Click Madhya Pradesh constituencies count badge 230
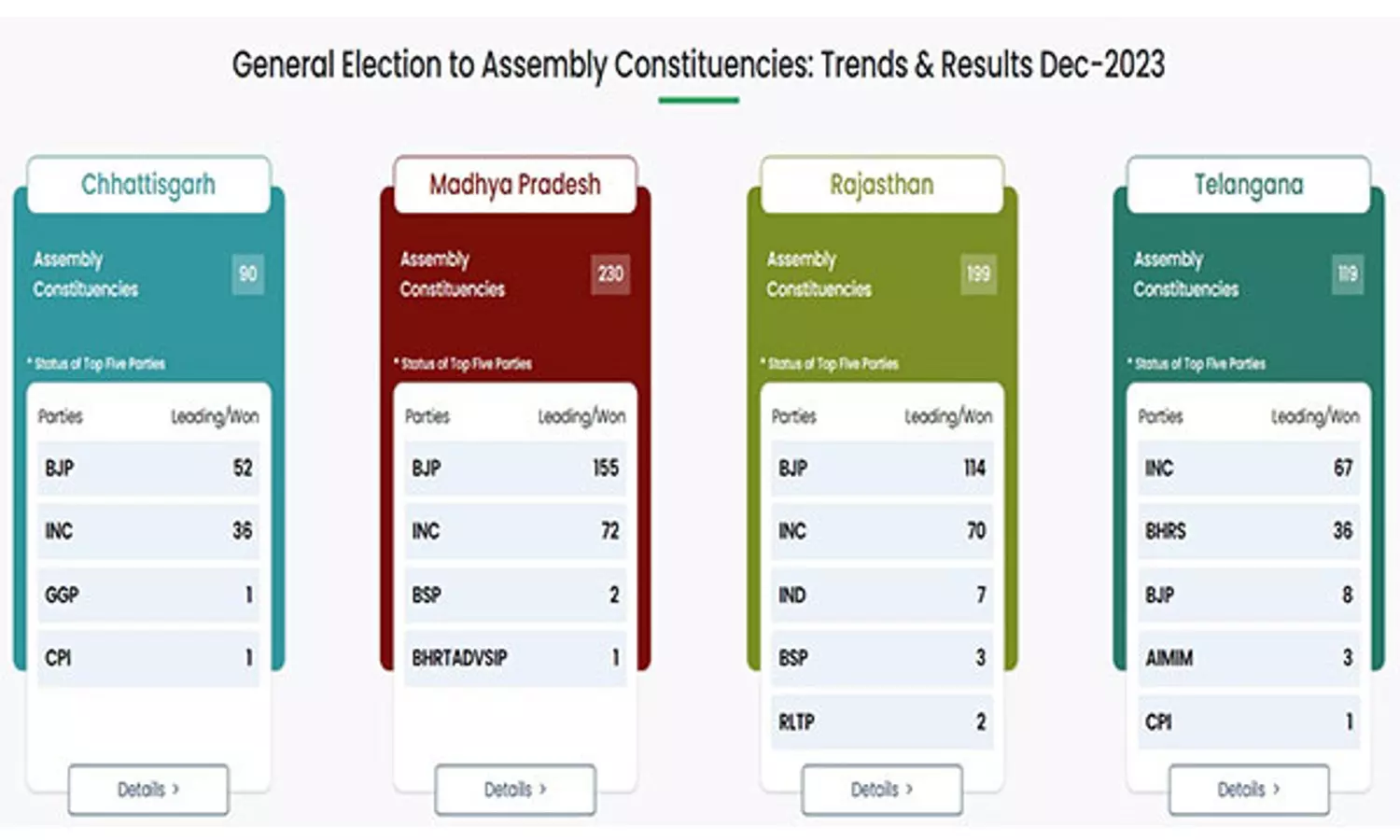 pos(610,273)
